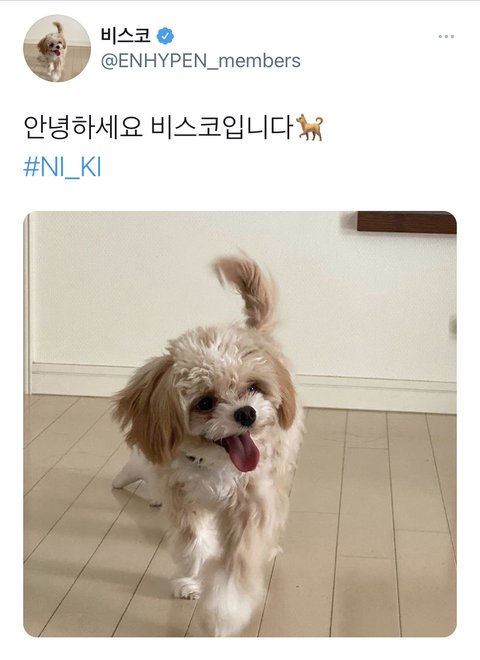Click the dog emoji in tweet text

click(x=309, y=127)
